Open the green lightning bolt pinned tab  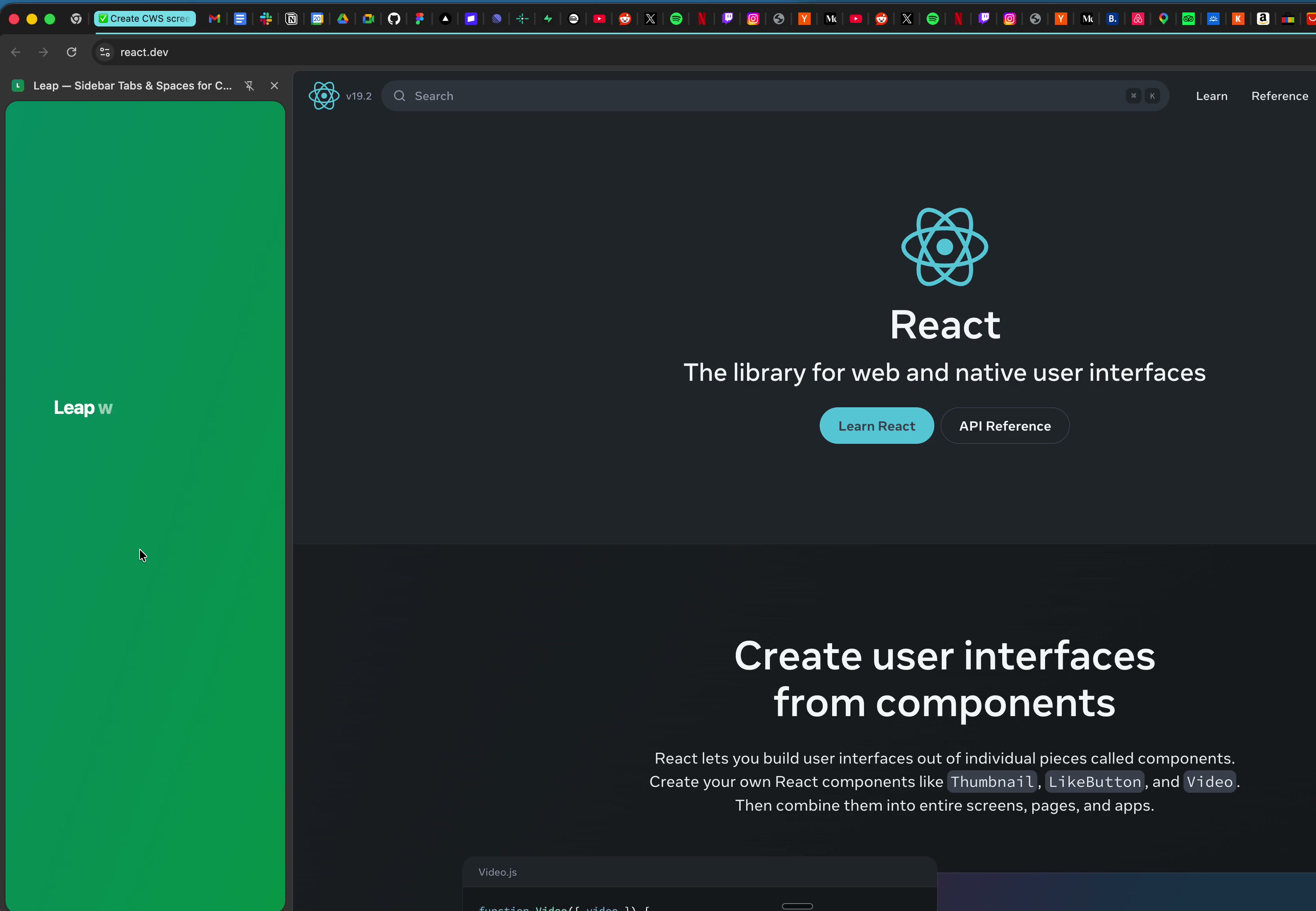pyautogui.click(x=548, y=19)
